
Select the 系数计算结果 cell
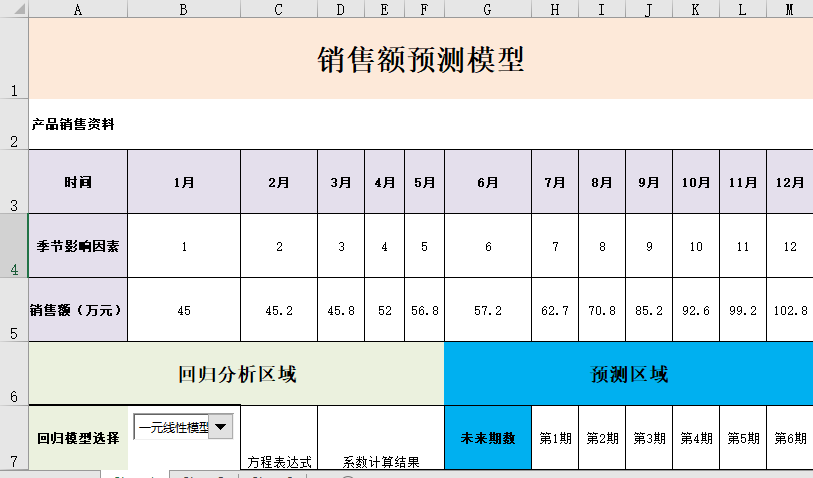pos(380,461)
